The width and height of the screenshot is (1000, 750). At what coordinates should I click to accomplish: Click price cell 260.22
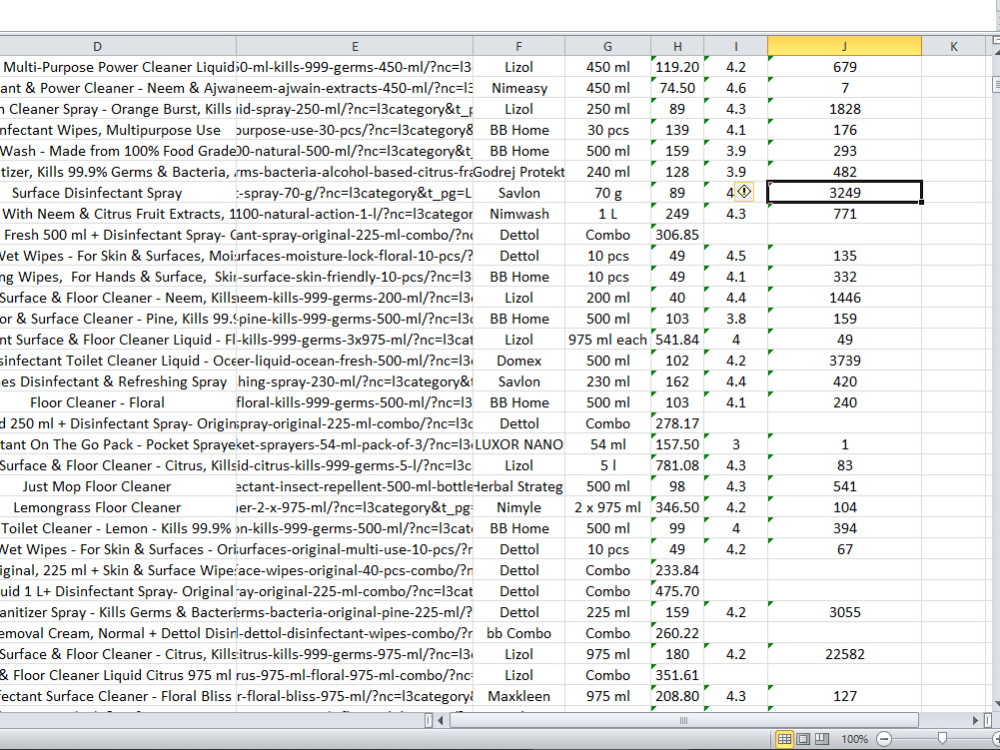pyautogui.click(x=677, y=633)
